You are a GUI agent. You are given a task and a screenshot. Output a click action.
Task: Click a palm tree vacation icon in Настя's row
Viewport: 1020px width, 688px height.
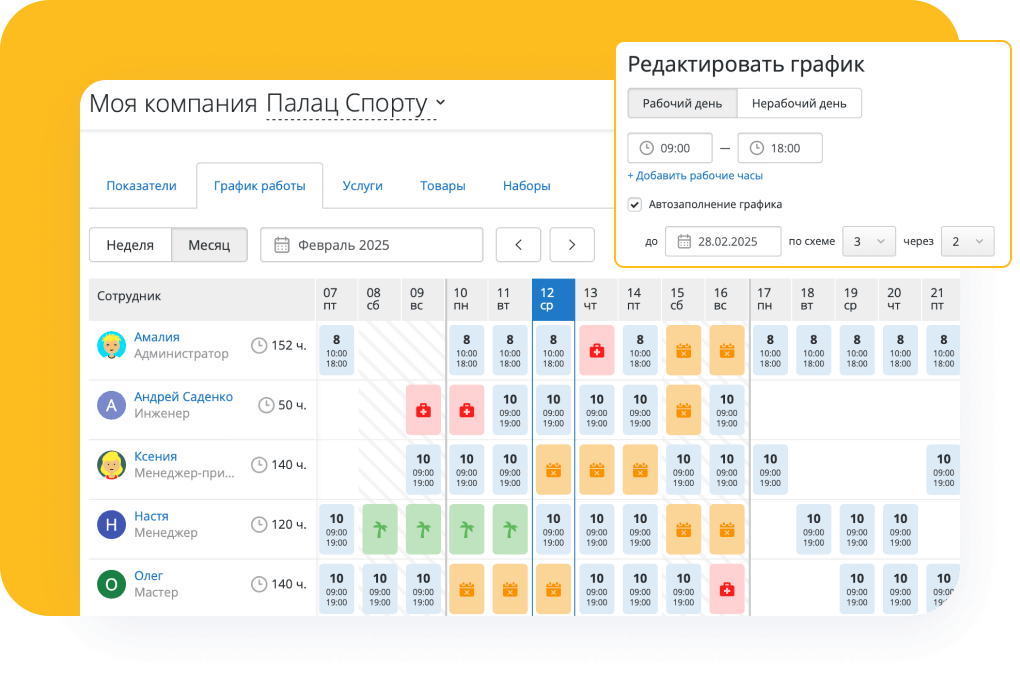coord(423,528)
